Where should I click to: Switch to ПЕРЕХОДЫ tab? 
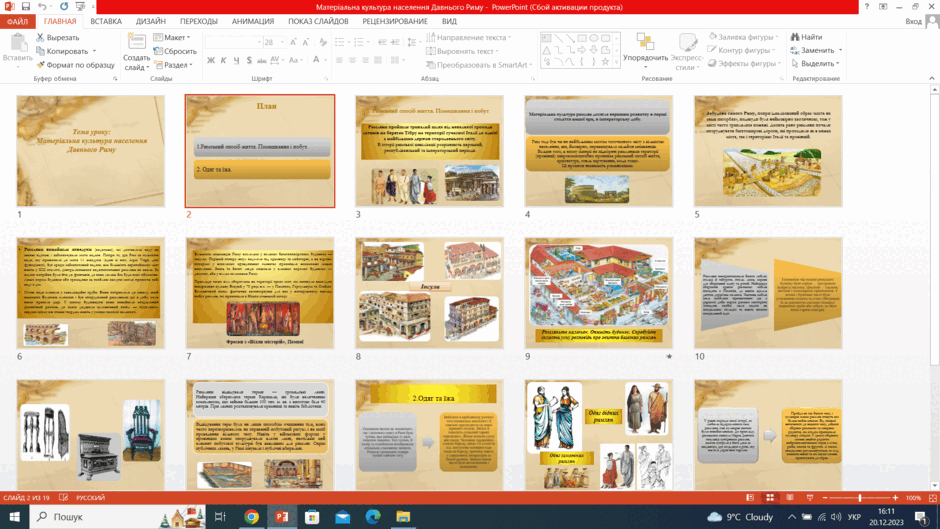198,22
